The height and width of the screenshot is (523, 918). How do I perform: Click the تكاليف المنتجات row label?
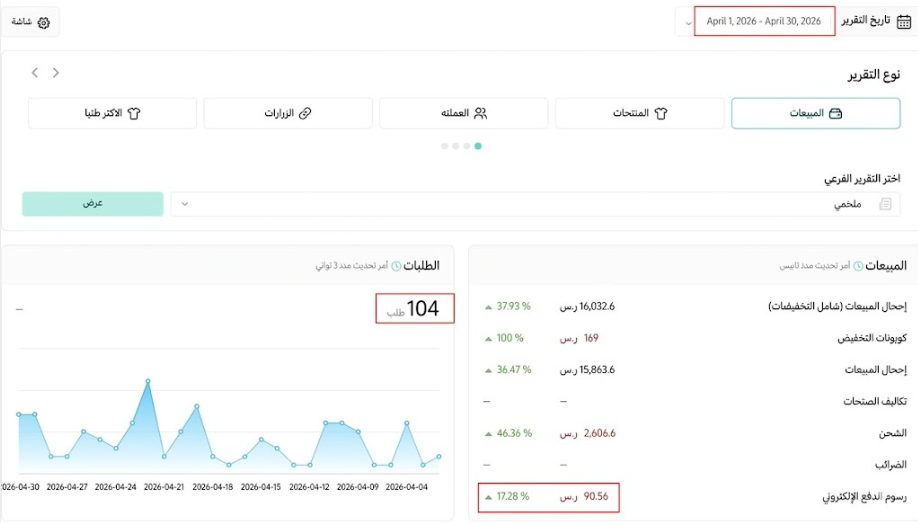[875, 401]
